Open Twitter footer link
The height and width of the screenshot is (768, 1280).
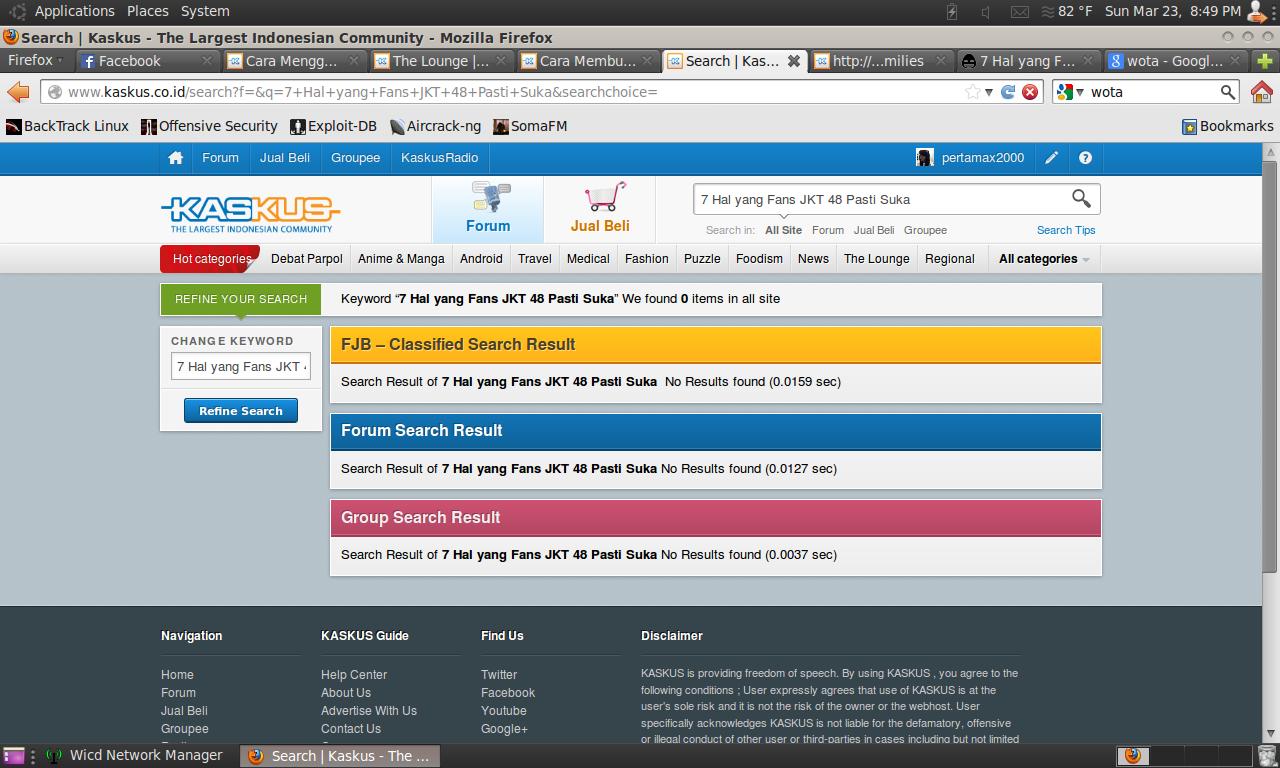tap(499, 675)
